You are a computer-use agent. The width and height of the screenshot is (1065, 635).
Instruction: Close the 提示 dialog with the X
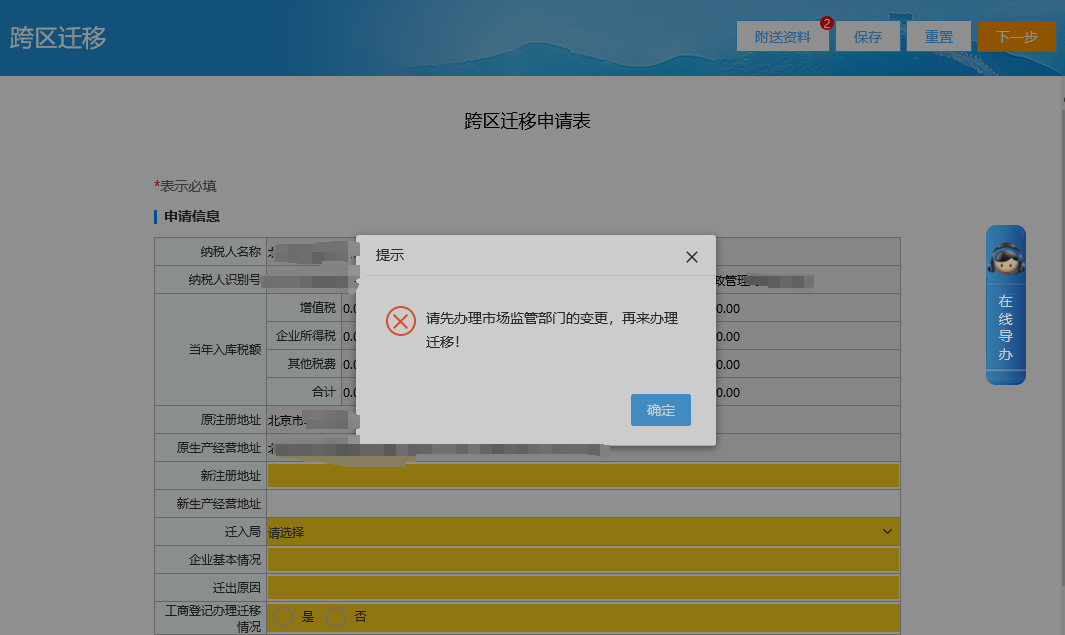[x=691, y=257]
